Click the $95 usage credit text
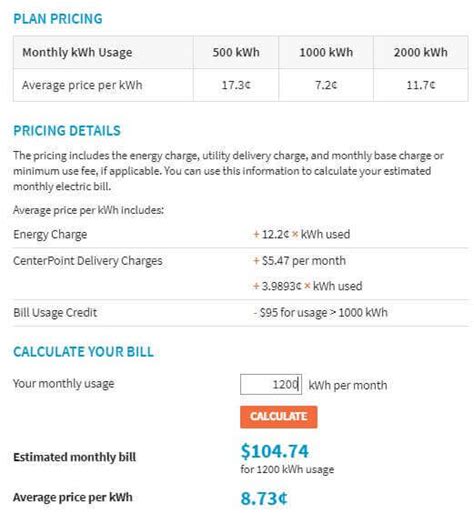 tap(320, 313)
